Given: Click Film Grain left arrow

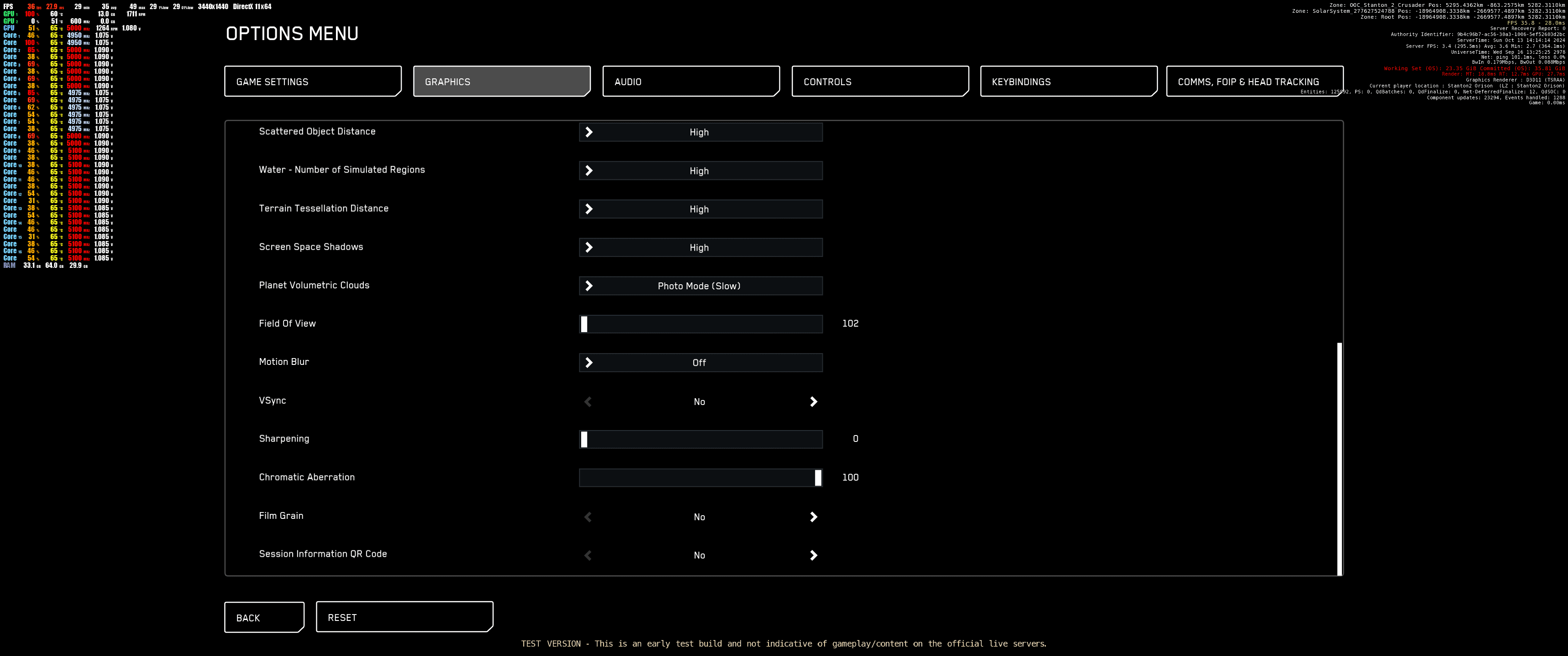Looking at the screenshot, I should click(x=588, y=517).
